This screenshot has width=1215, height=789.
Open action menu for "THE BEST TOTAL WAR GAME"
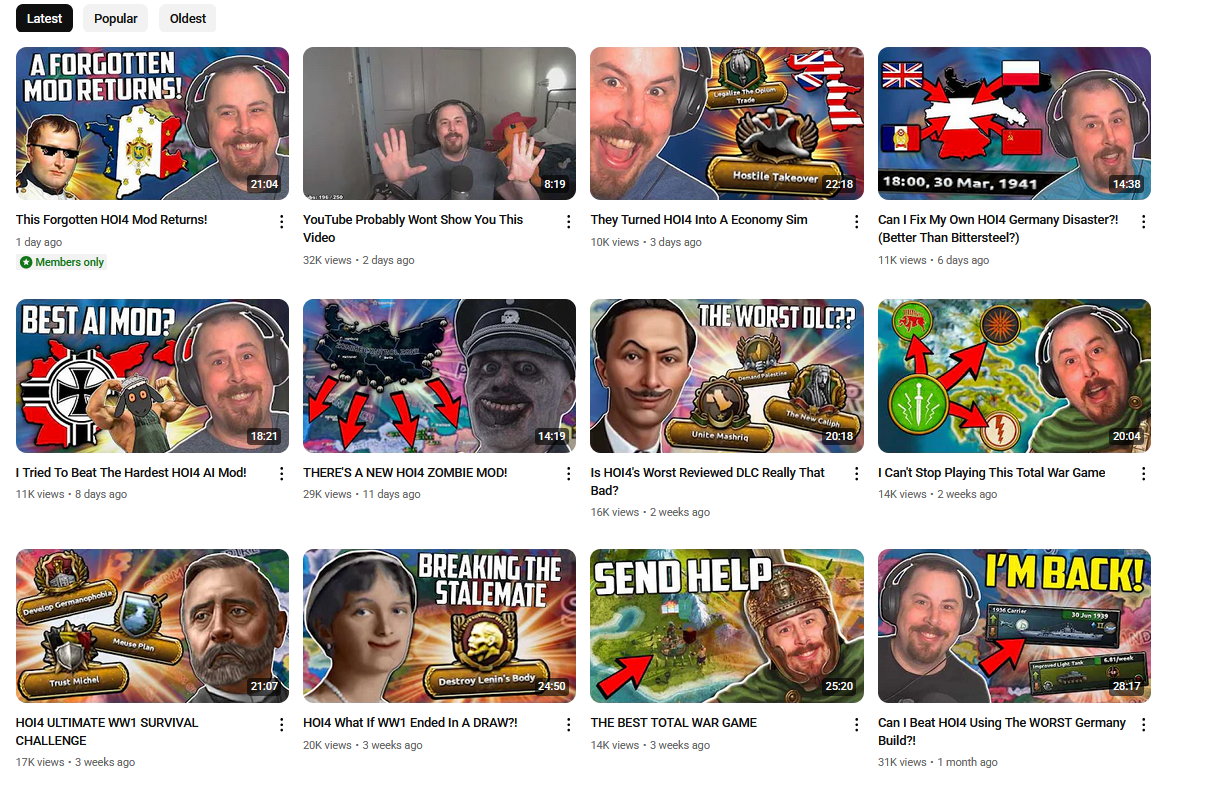click(x=856, y=725)
